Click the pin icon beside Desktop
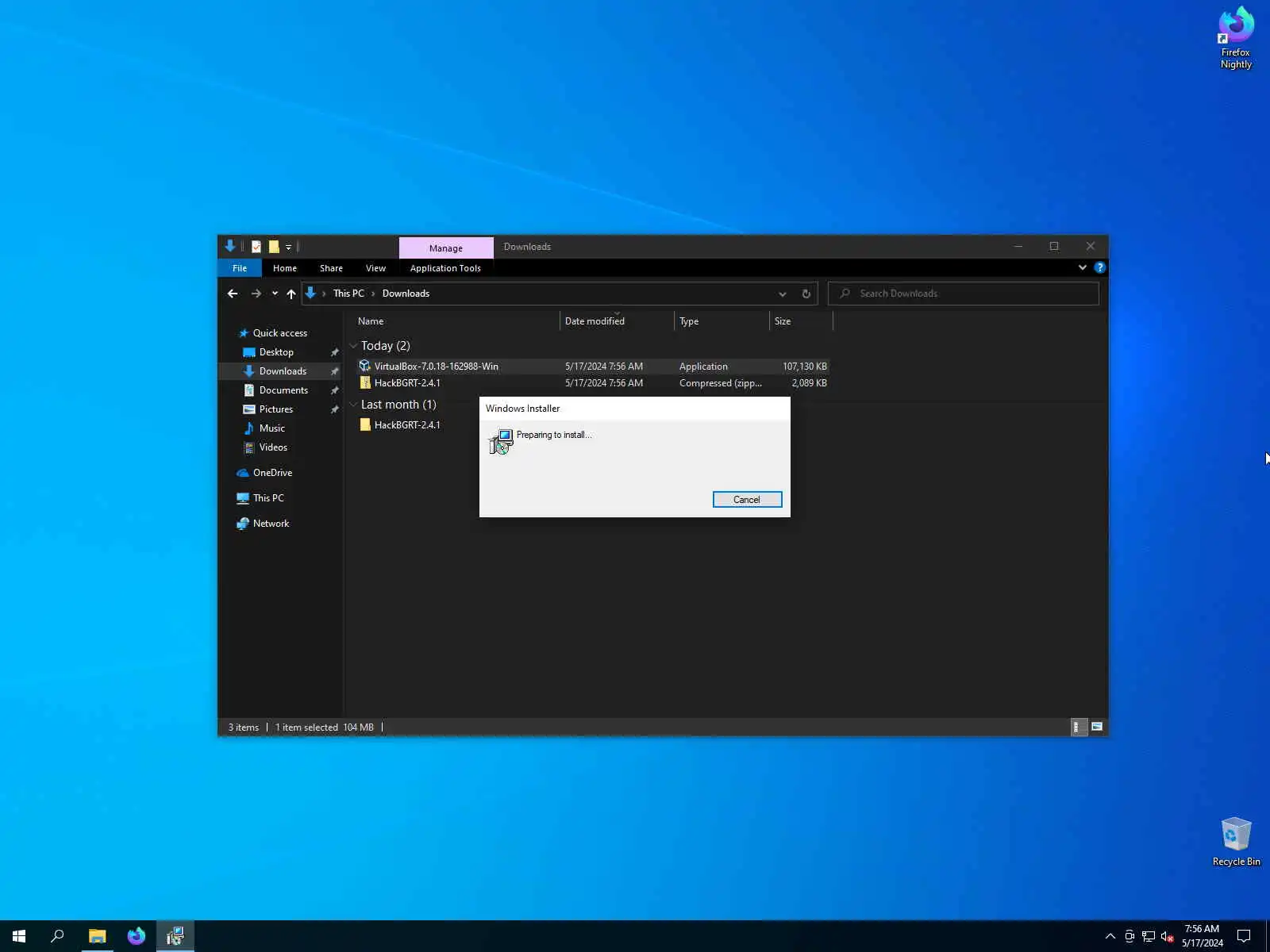 click(x=334, y=352)
